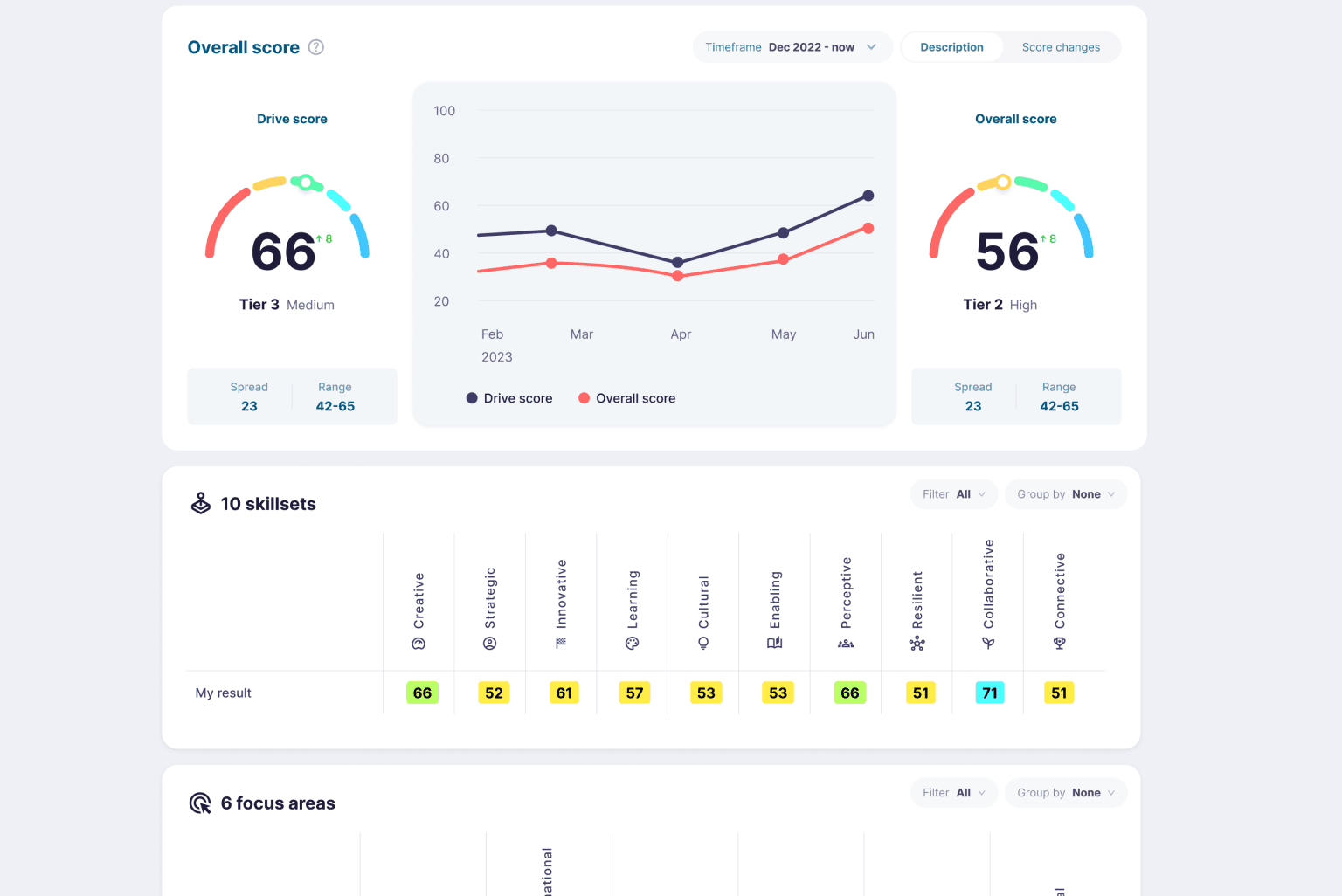
Task: Click the skillsets joystick icon
Action: 201,503
